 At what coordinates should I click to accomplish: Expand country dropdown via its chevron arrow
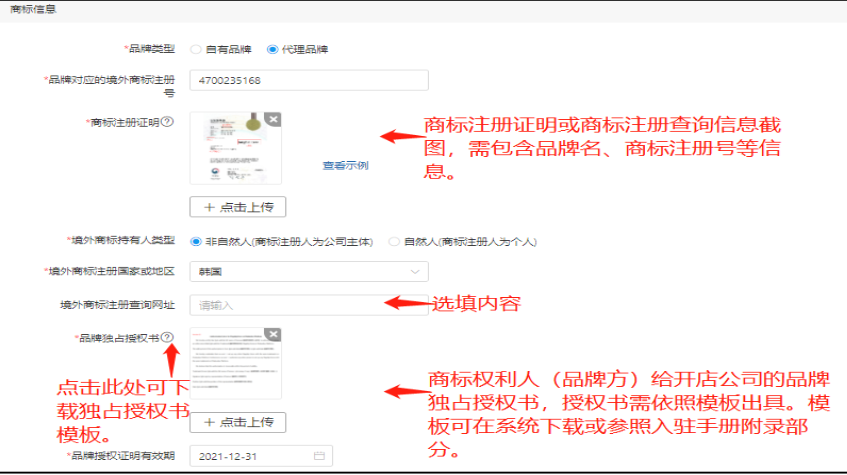click(414, 271)
